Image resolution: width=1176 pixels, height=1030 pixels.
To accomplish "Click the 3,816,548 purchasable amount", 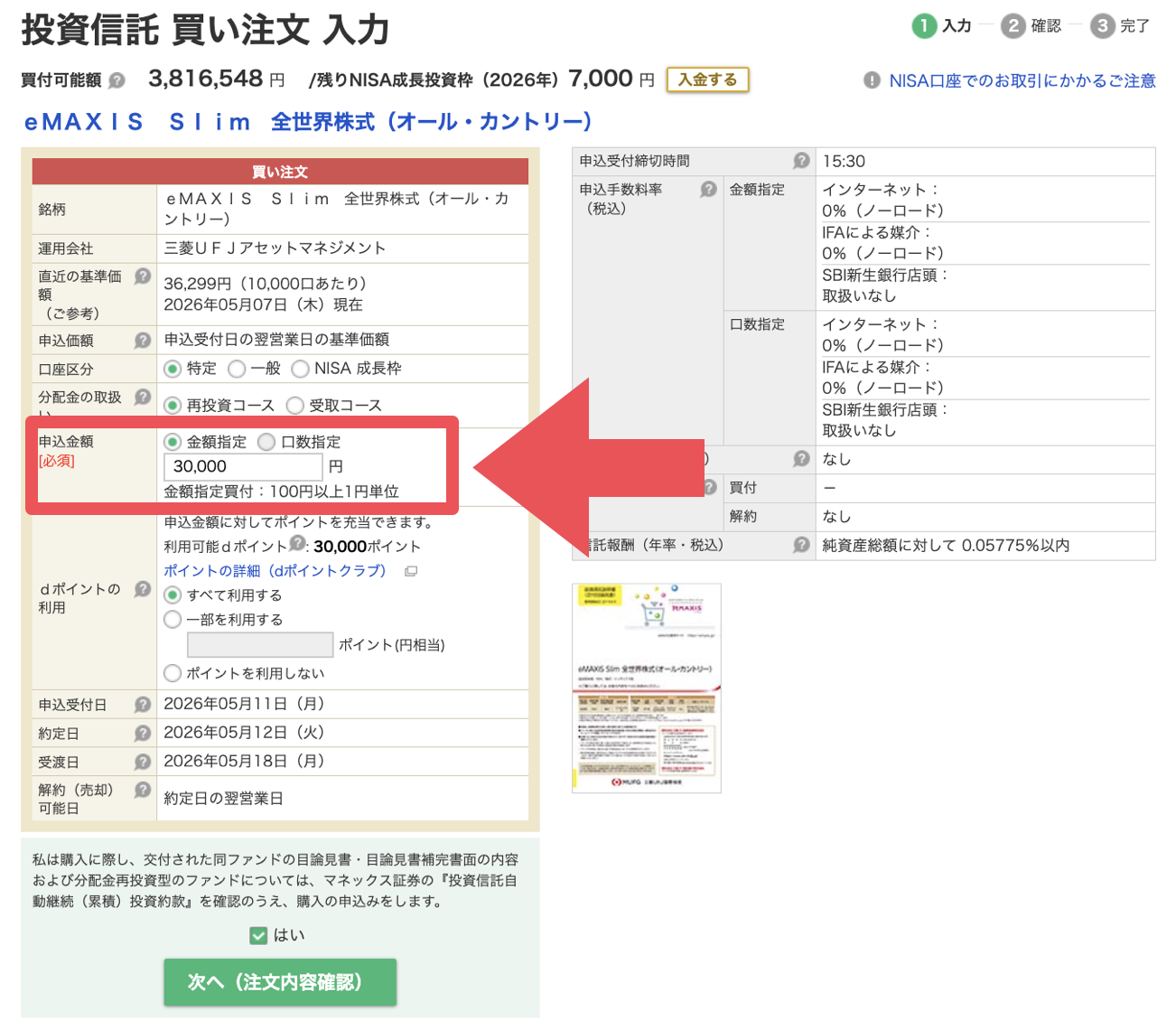I will pyautogui.click(x=206, y=79).
